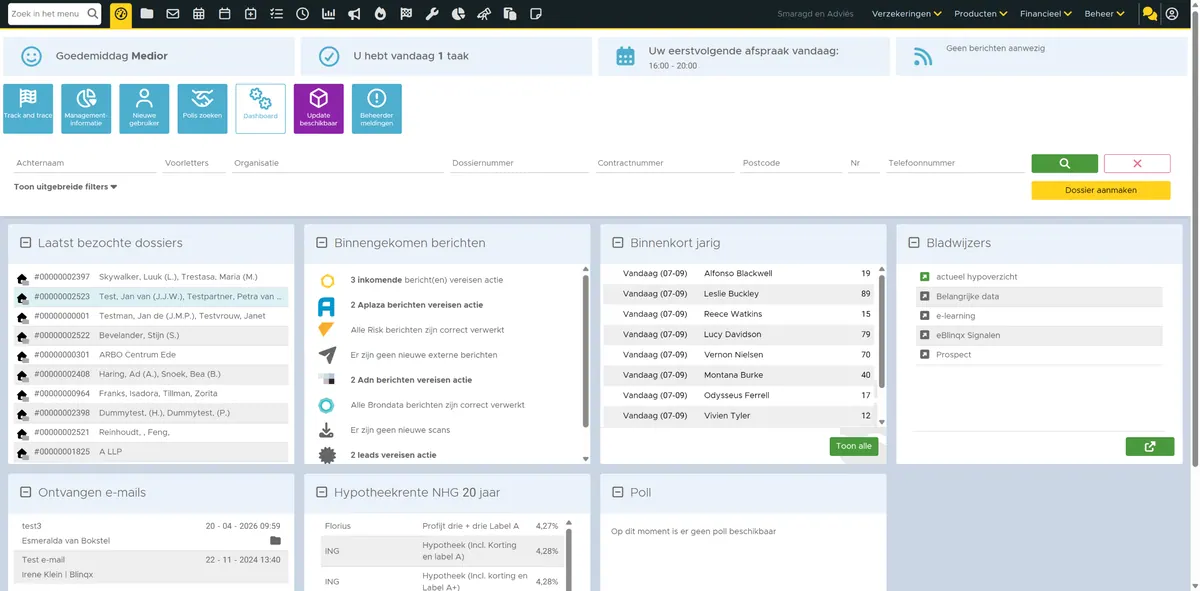Open the Polis zoeken tile

coord(202,109)
